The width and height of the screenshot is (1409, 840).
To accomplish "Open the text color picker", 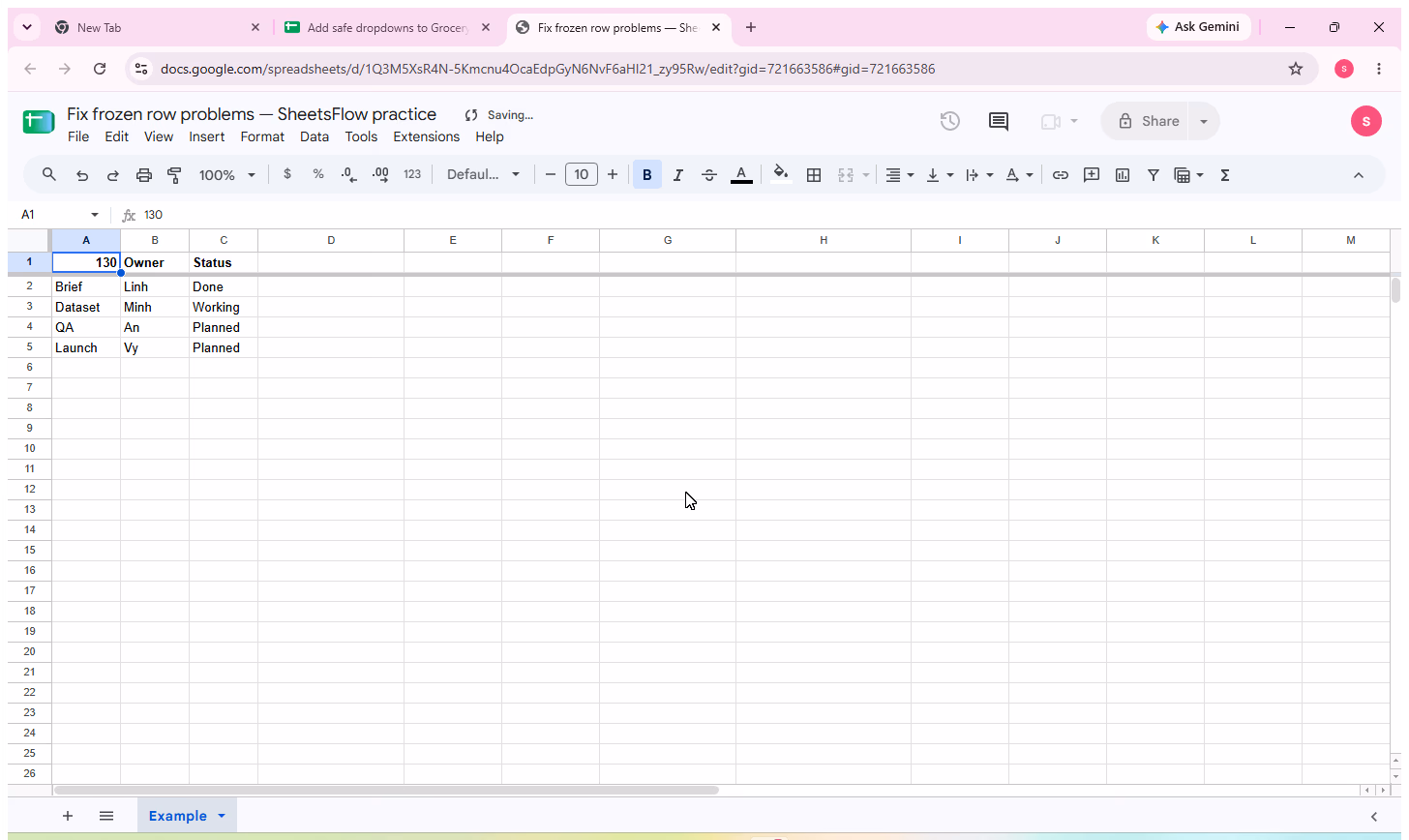I will 741,175.
